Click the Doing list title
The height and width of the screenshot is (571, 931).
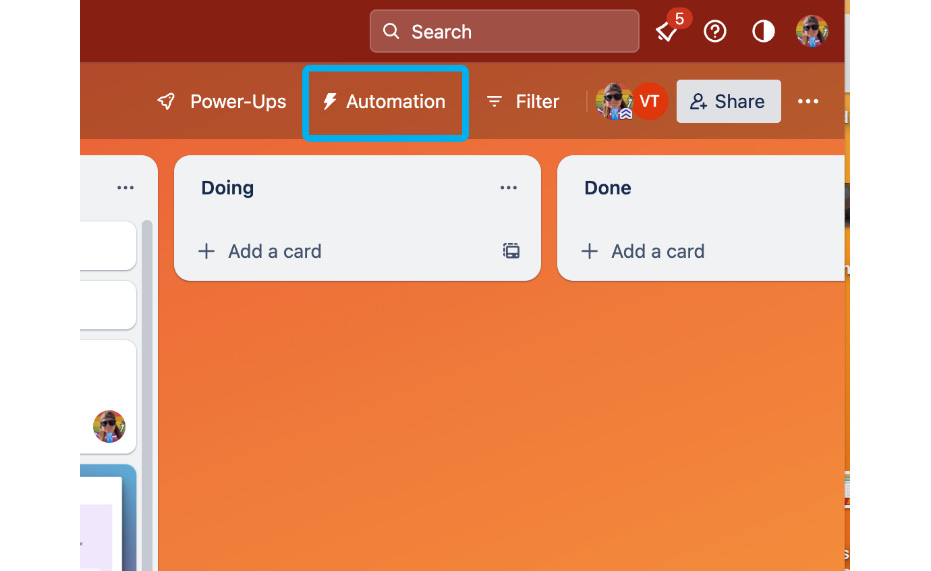tap(227, 188)
